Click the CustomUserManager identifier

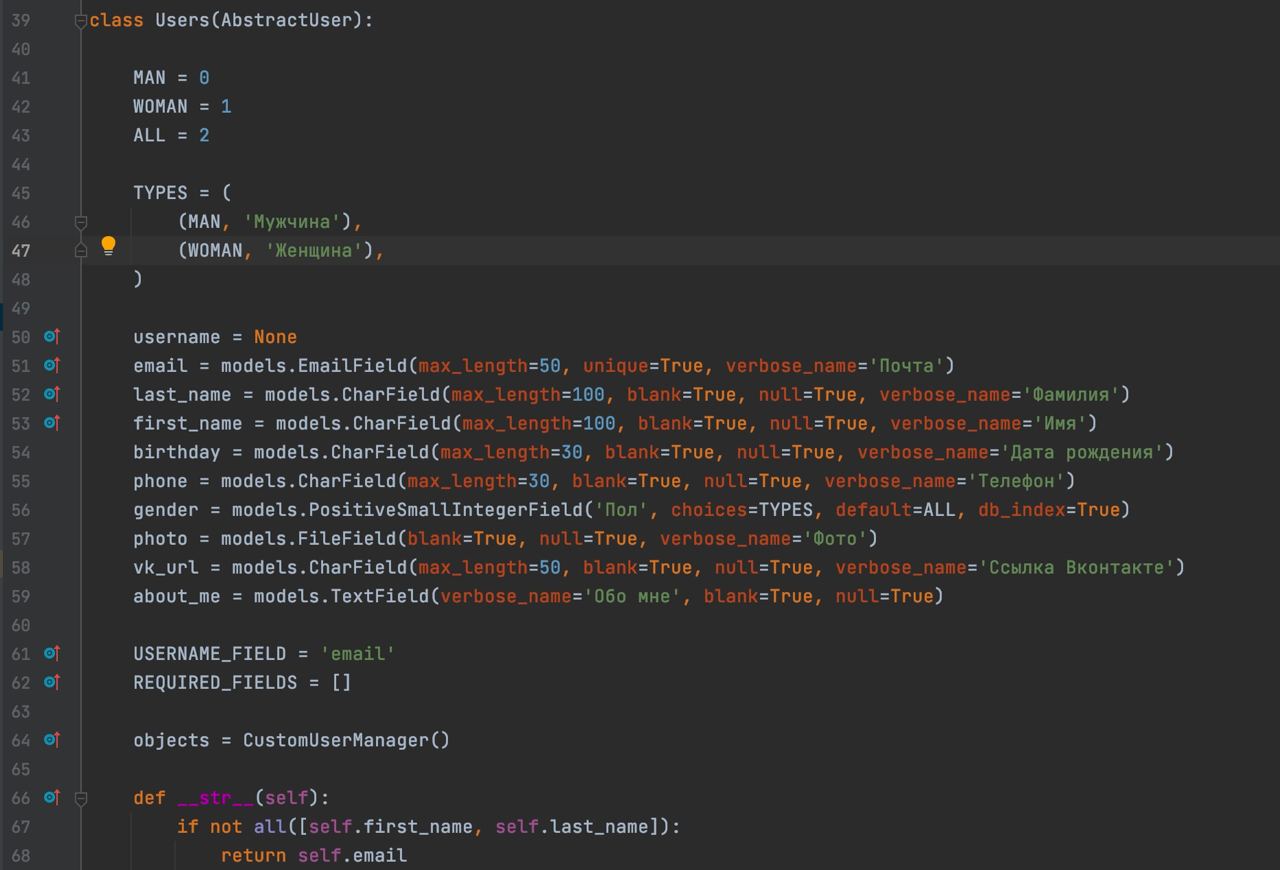(336, 741)
